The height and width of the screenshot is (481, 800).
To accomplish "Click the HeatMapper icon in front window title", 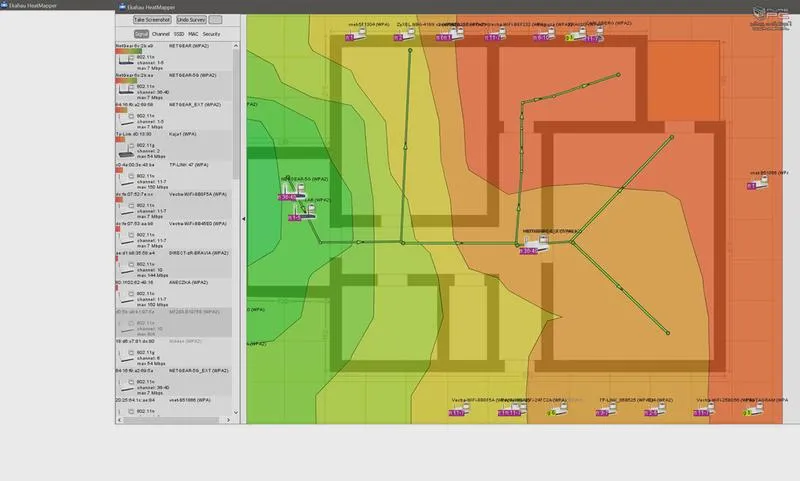I will [122, 7].
